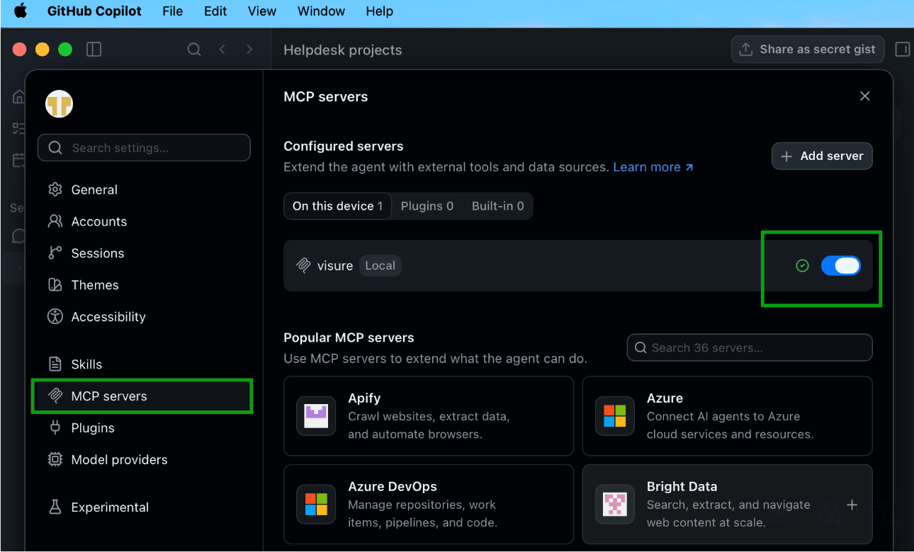The width and height of the screenshot is (914, 552).
Task: Open the Apify server card icon
Action: [x=316, y=416]
